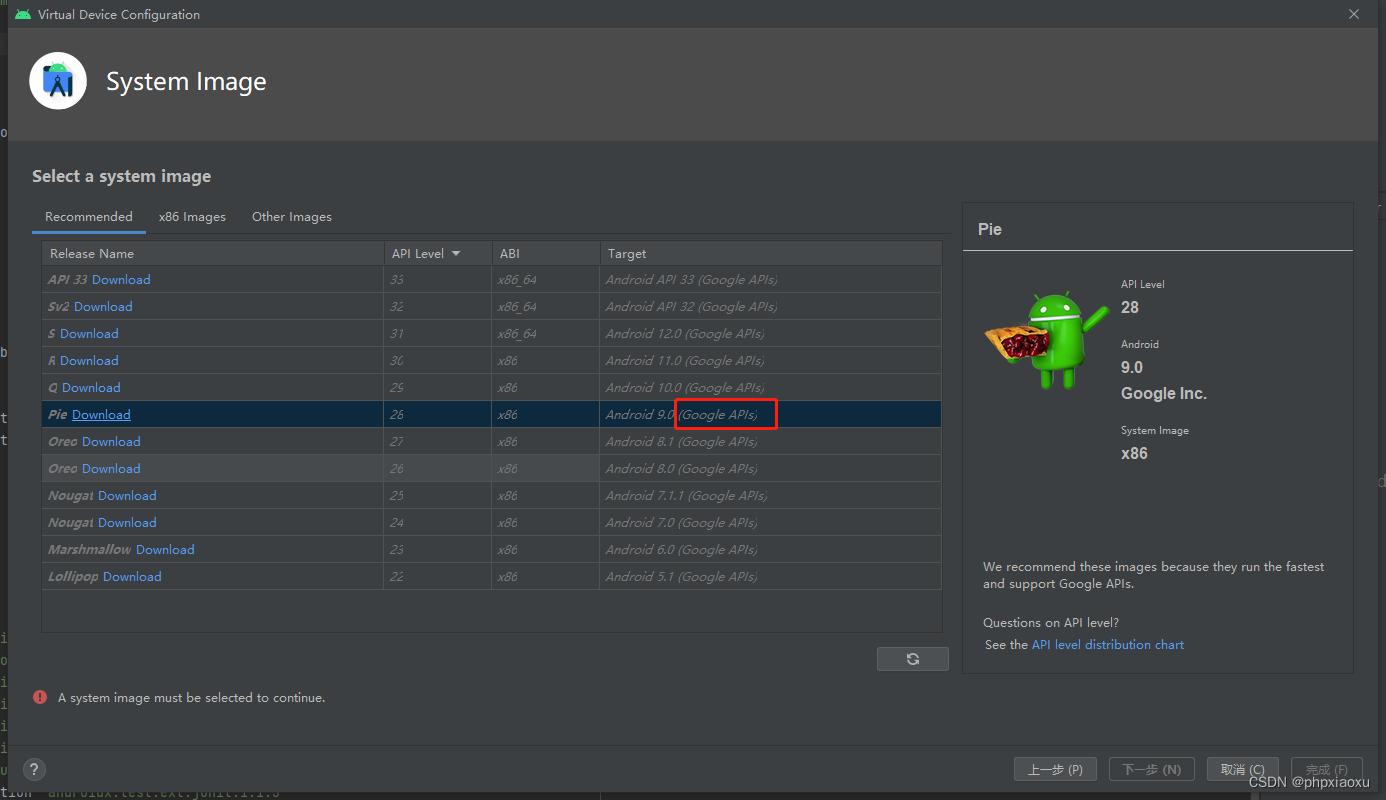Click the Pie Android mascot image
The width and height of the screenshot is (1386, 800).
(x=1047, y=340)
